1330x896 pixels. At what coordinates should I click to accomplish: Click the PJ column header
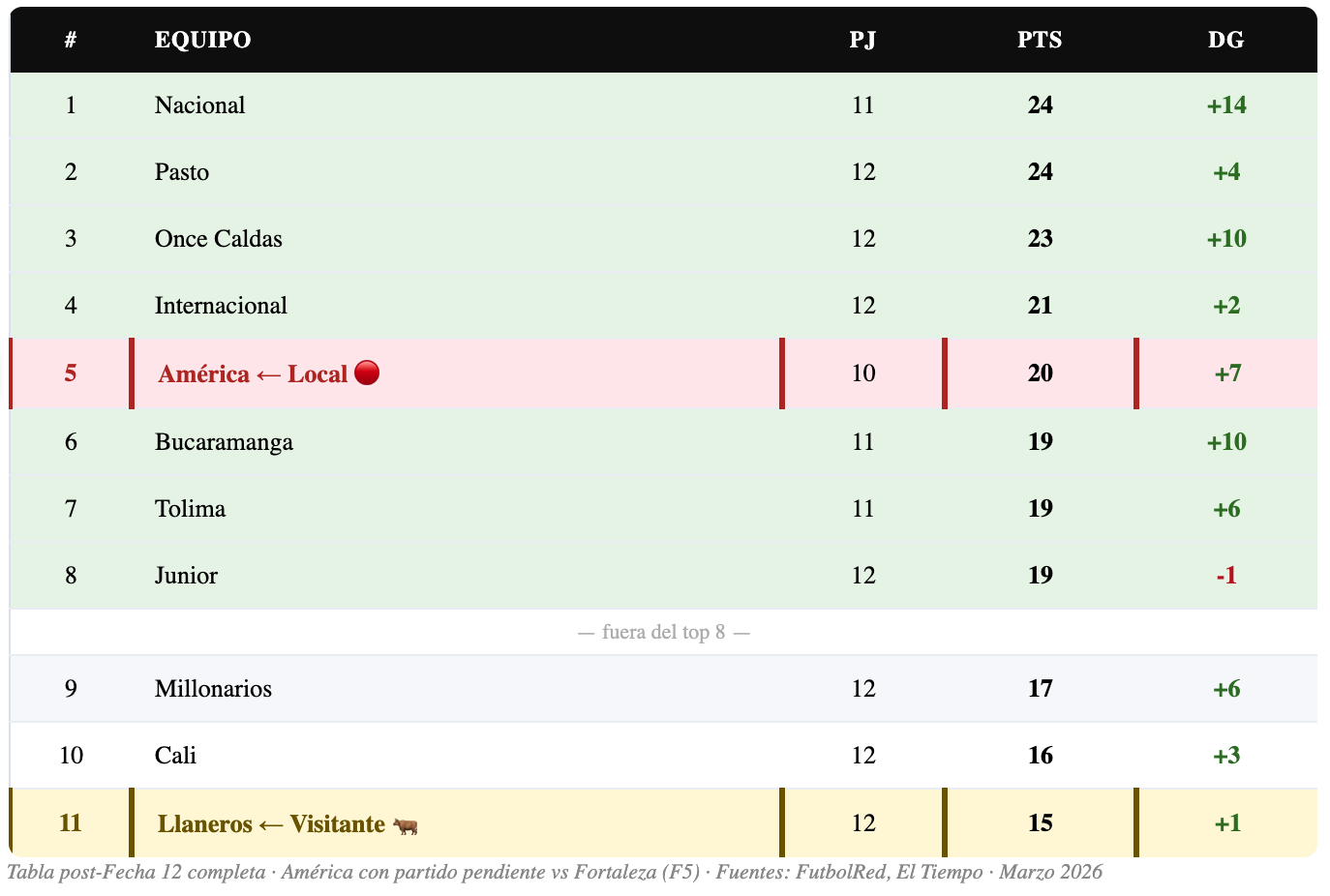click(x=862, y=40)
